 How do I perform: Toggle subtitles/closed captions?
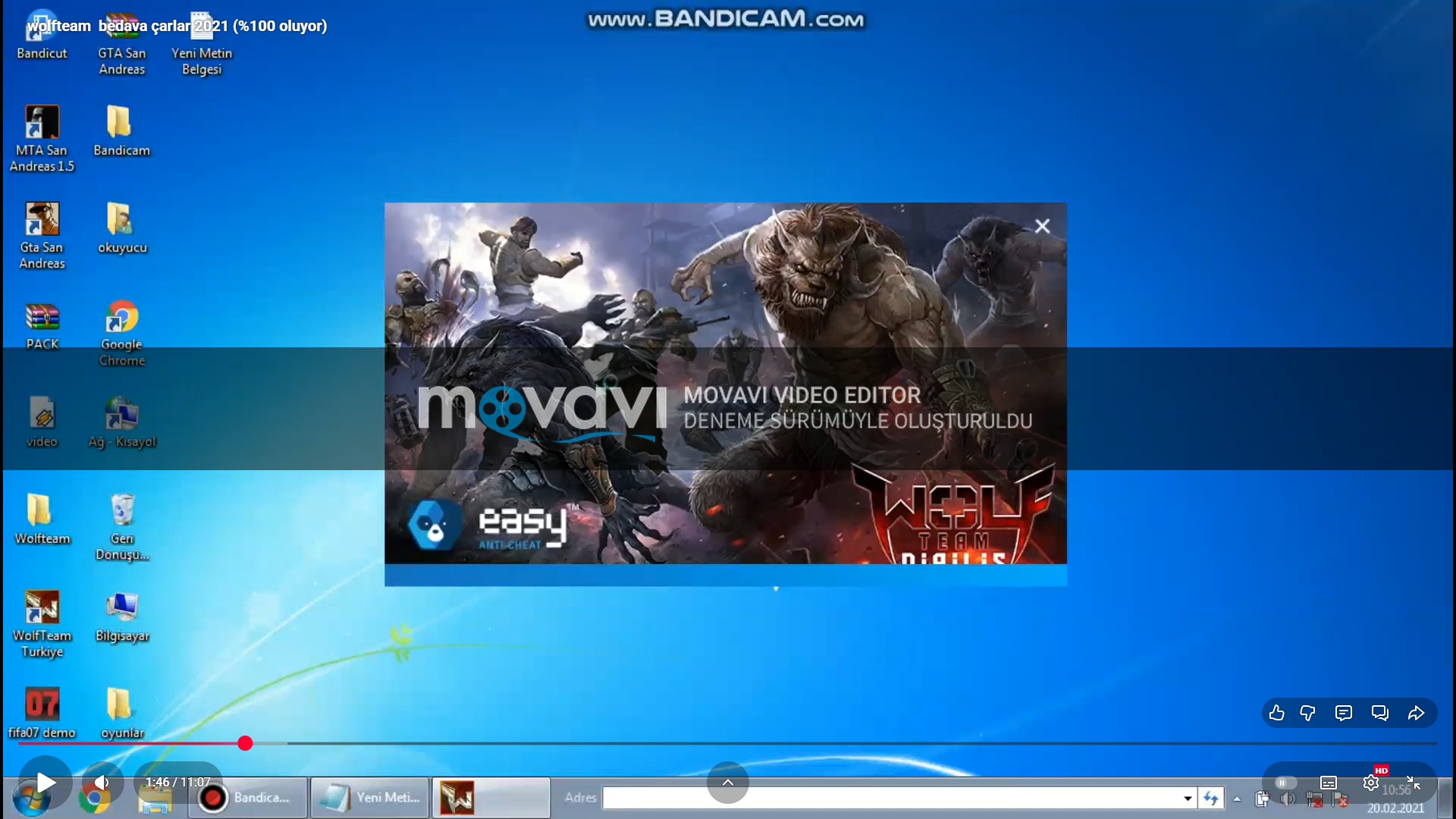tap(1329, 783)
